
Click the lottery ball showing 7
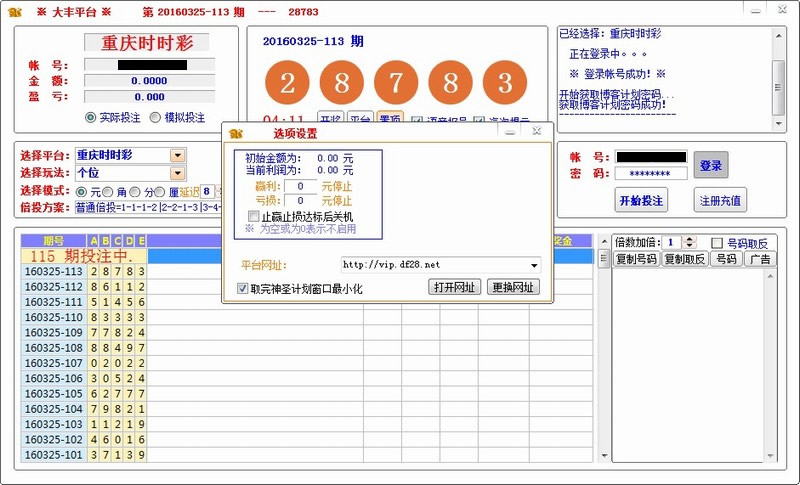point(396,83)
